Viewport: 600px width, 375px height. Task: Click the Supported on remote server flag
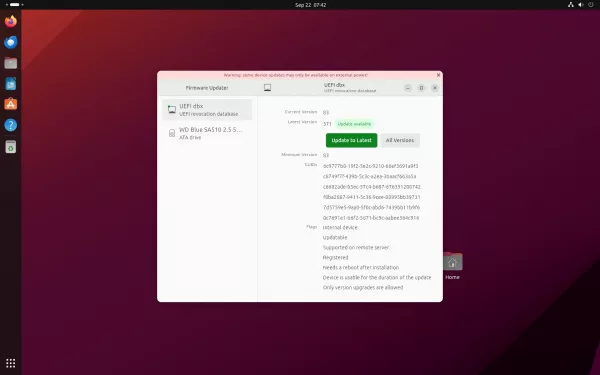(355, 248)
